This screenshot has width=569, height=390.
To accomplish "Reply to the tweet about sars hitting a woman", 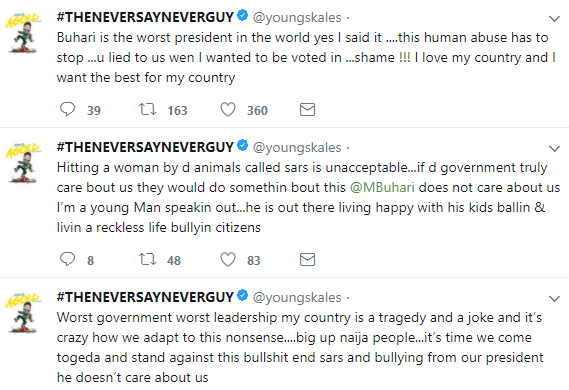I will 67,259.
